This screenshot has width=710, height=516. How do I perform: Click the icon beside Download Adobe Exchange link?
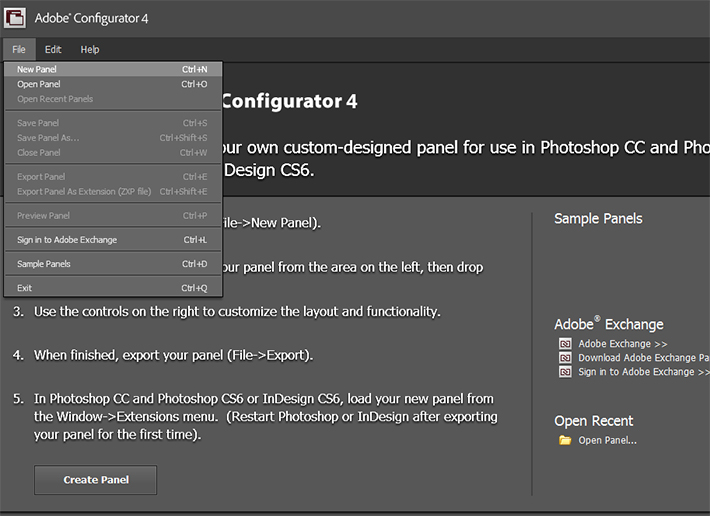(x=565, y=358)
